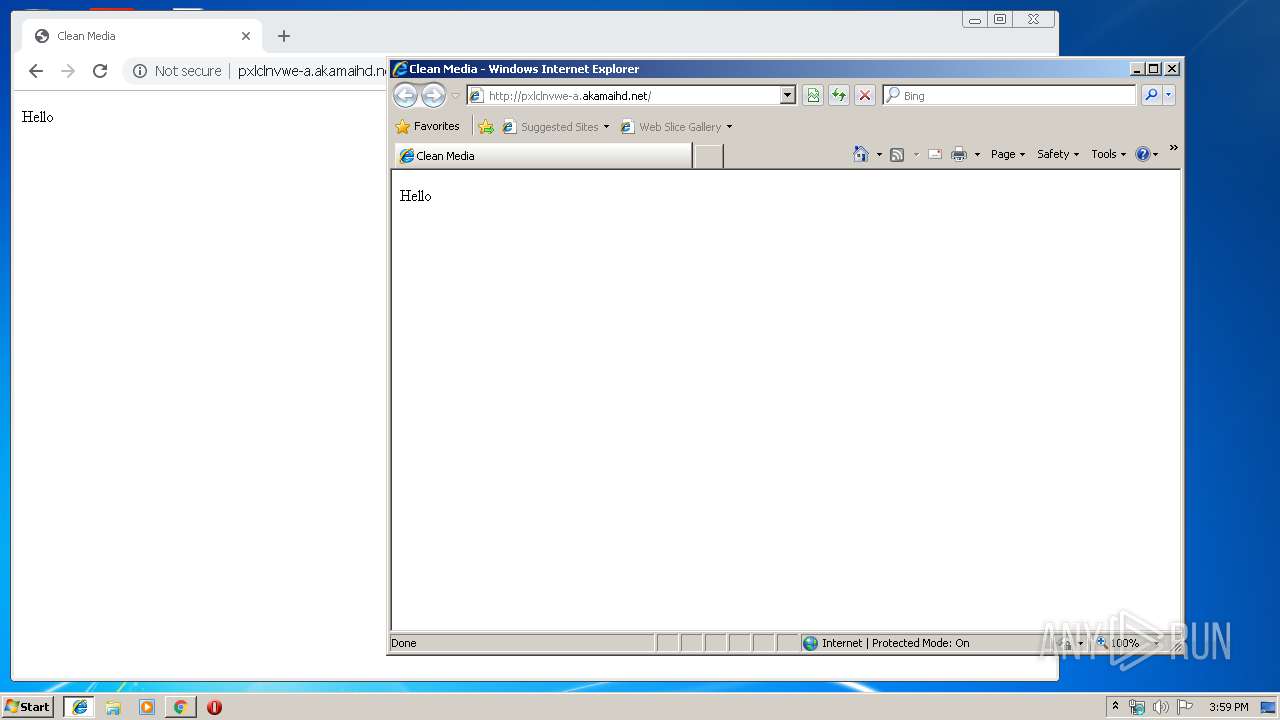The width and height of the screenshot is (1280, 720).
Task: Open the Windows Start menu
Action: [x=28, y=707]
